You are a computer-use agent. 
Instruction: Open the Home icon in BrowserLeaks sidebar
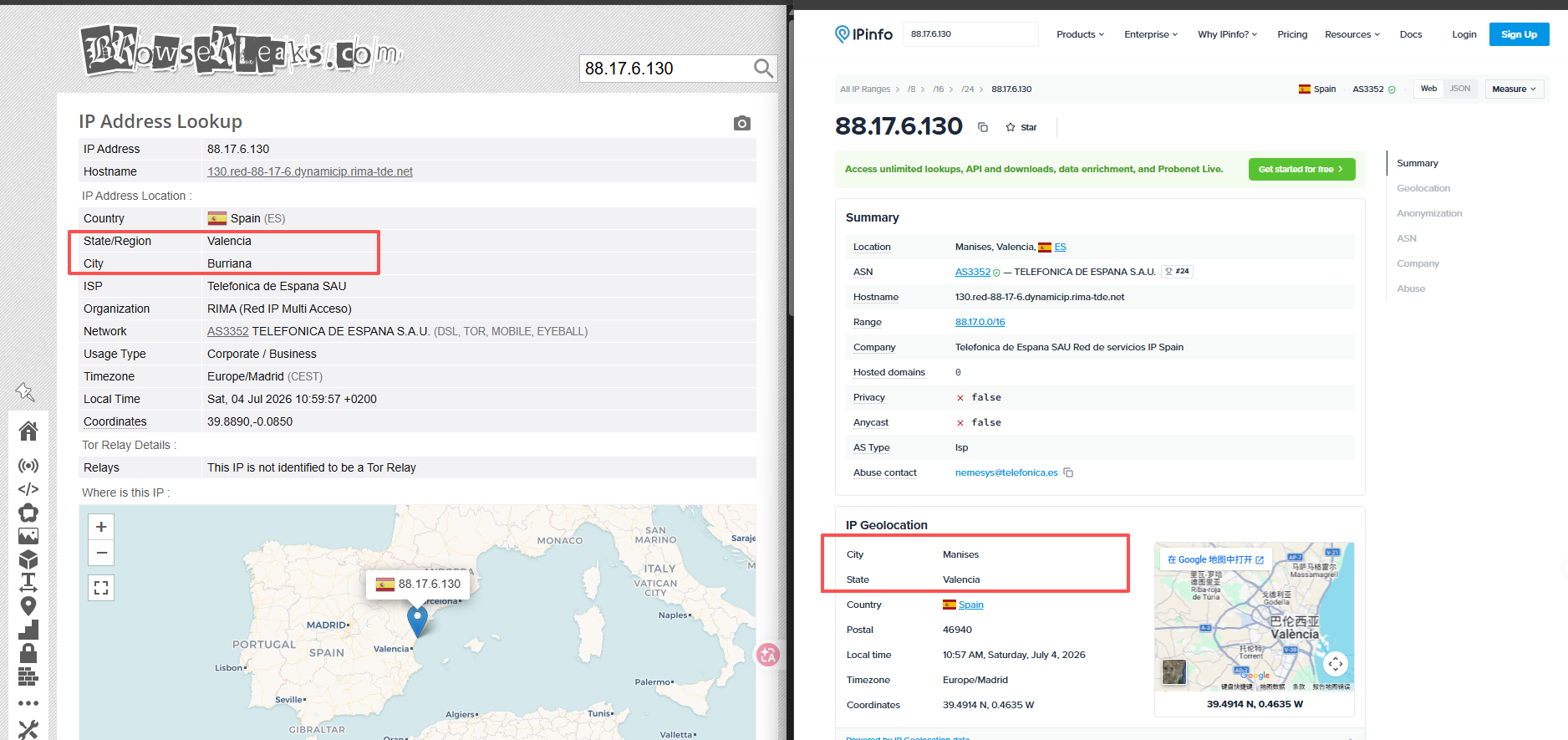pos(28,431)
